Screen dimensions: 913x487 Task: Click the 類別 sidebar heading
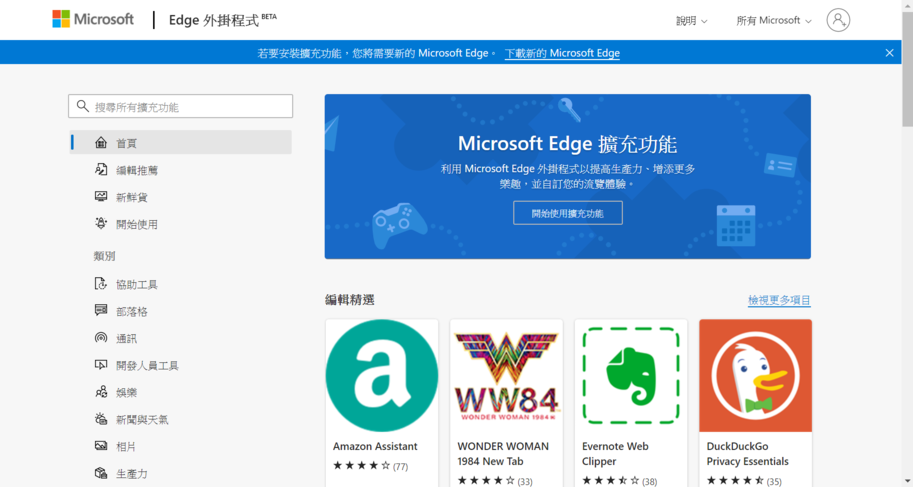[104, 256]
